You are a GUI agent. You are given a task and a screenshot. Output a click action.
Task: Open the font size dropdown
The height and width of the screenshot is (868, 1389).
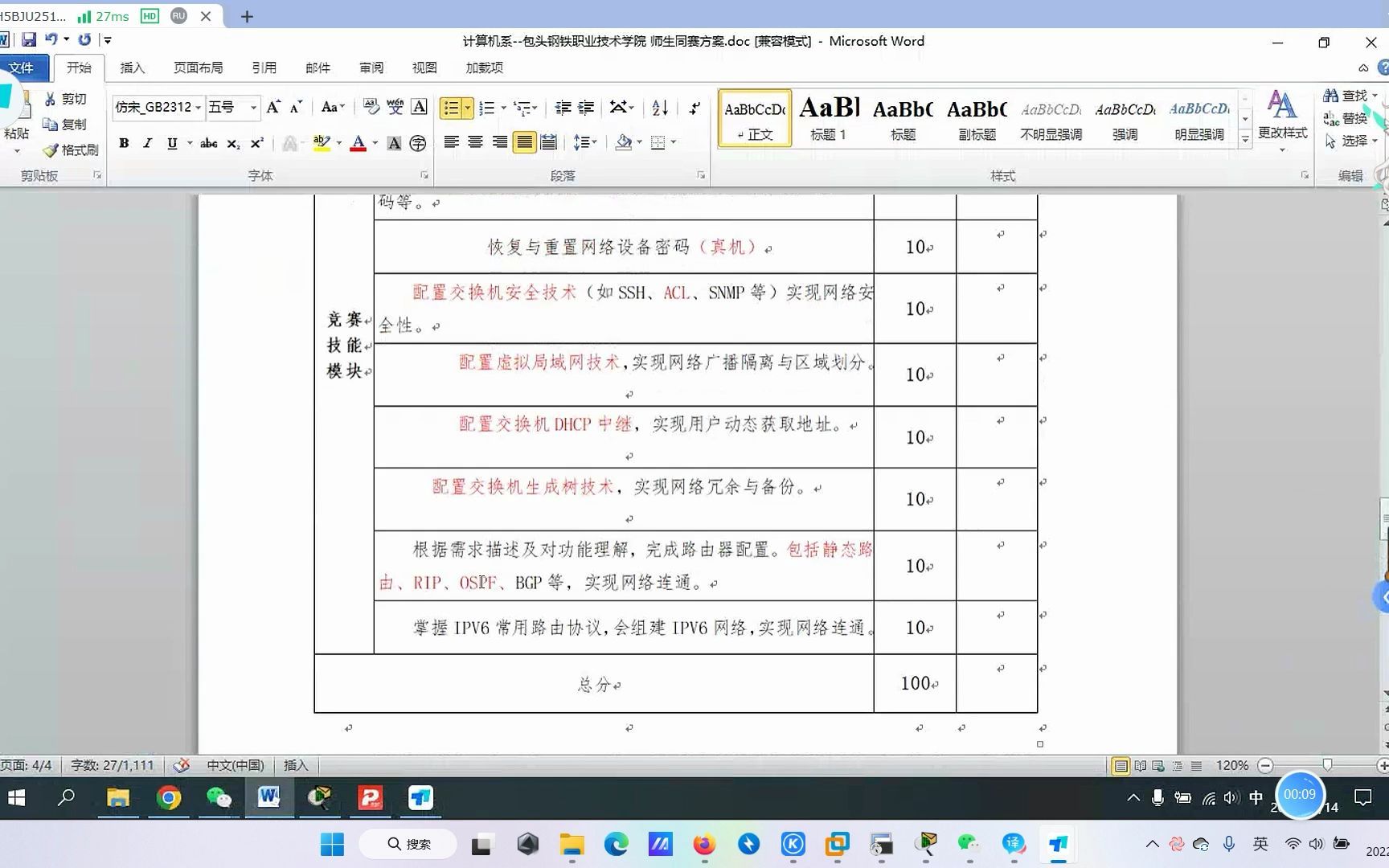252,107
